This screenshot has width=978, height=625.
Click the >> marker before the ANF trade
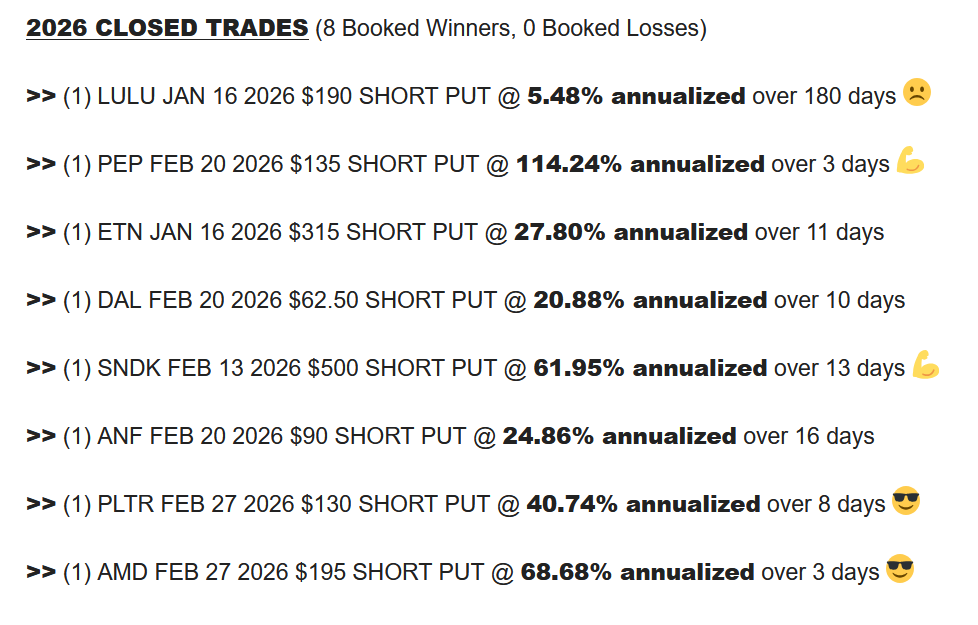click(x=40, y=437)
